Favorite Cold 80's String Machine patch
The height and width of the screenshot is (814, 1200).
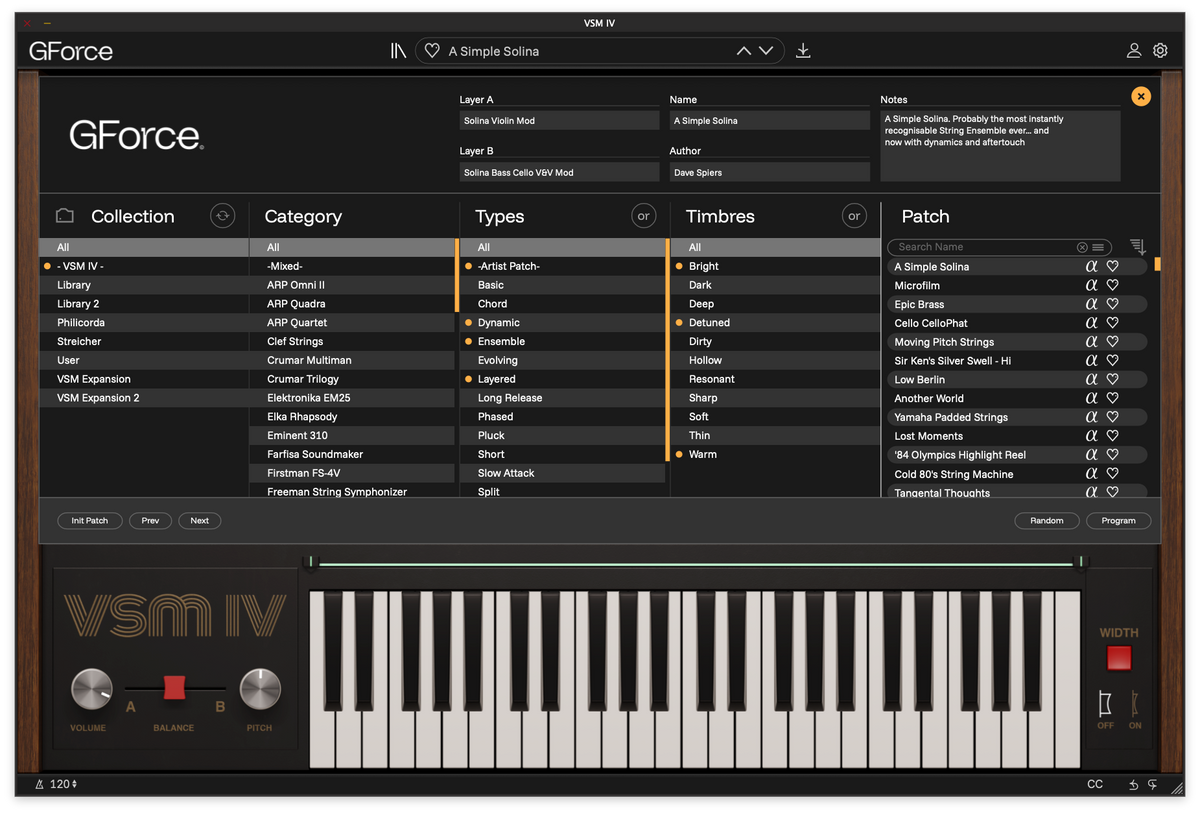(1112, 474)
